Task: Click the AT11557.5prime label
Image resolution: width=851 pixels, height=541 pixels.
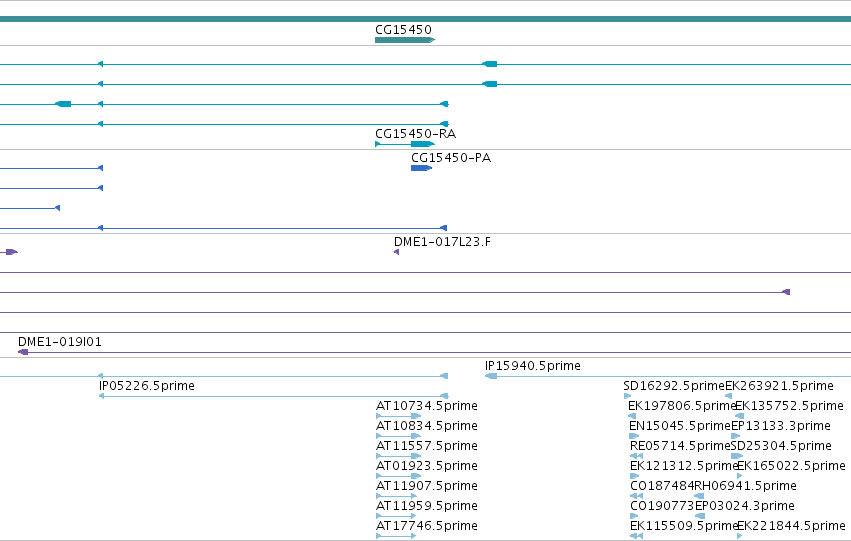Action: pyautogui.click(x=427, y=446)
